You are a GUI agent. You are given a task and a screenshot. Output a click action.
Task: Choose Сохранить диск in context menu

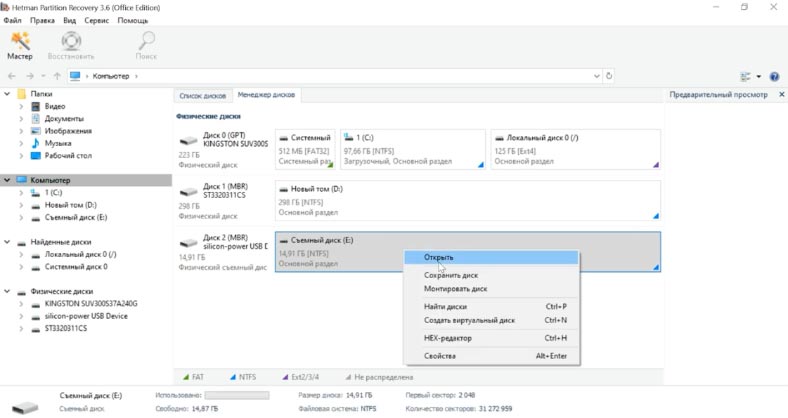point(491,275)
